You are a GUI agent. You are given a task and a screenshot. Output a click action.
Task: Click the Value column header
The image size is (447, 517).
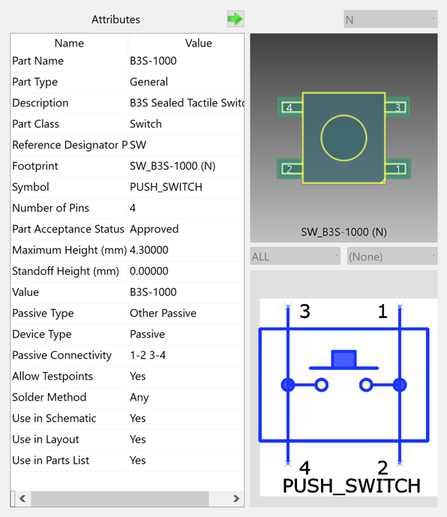pyautogui.click(x=198, y=43)
